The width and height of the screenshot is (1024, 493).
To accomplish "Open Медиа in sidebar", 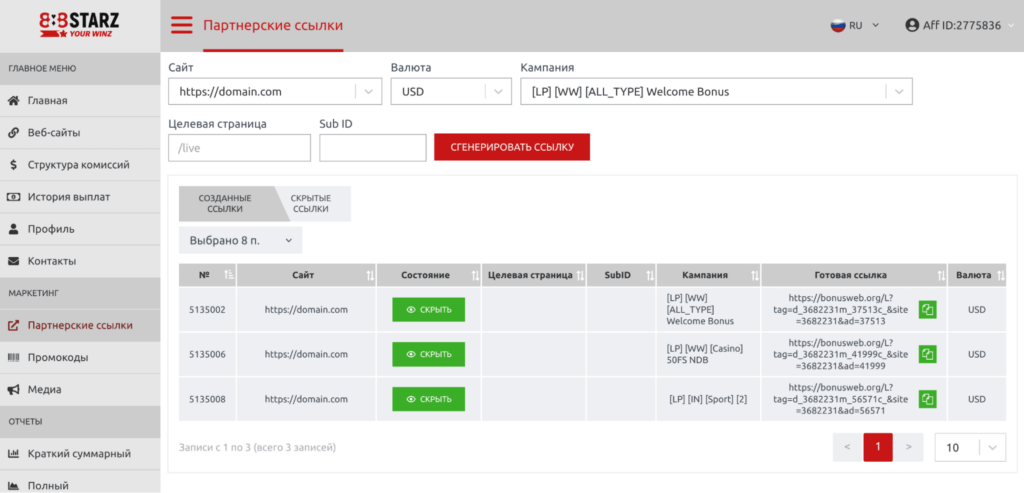I will click(80, 389).
